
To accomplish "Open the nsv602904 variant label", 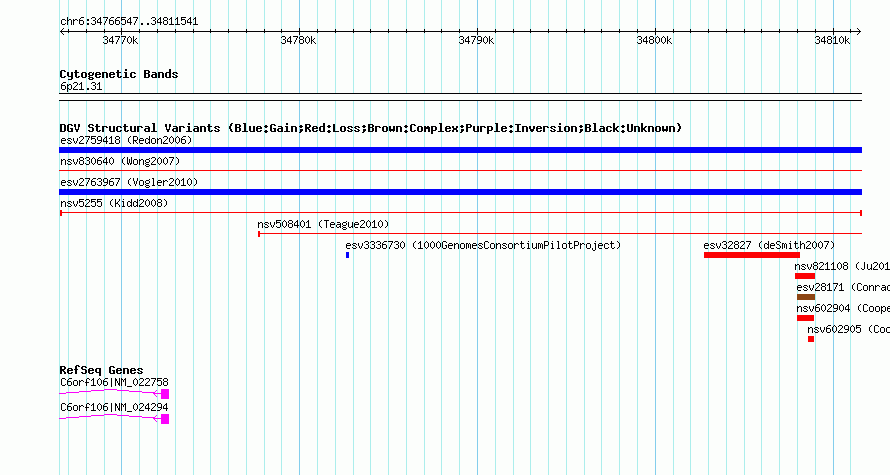I will pyautogui.click(x=843, y=308).
